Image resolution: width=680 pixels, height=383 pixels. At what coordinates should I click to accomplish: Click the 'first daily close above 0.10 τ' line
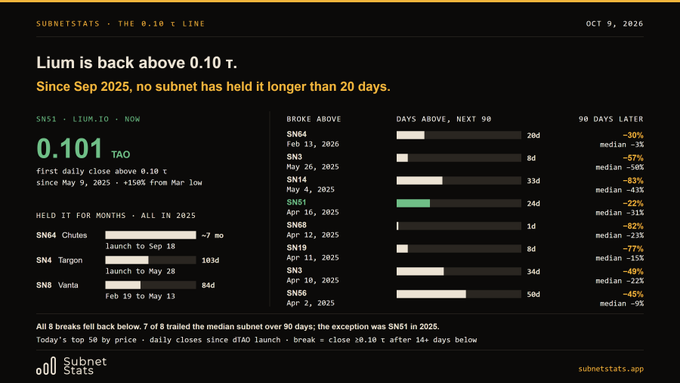101,171
